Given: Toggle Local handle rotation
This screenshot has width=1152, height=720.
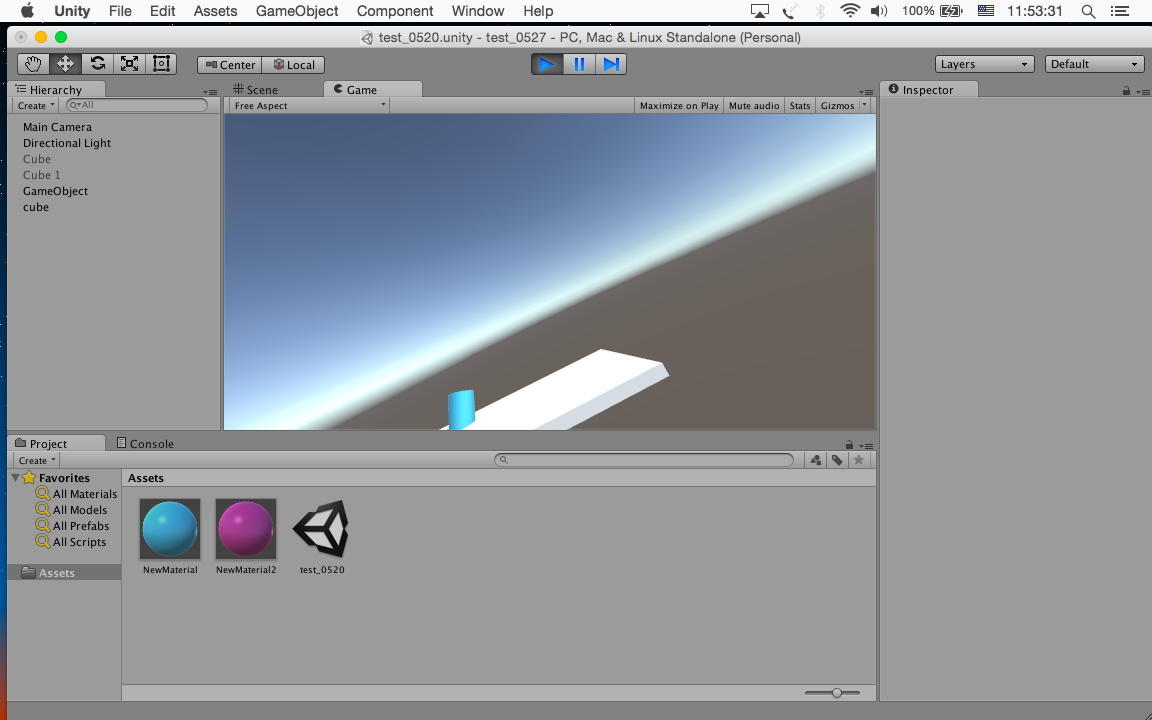Looking at the screenshot, I should [294, 65].
